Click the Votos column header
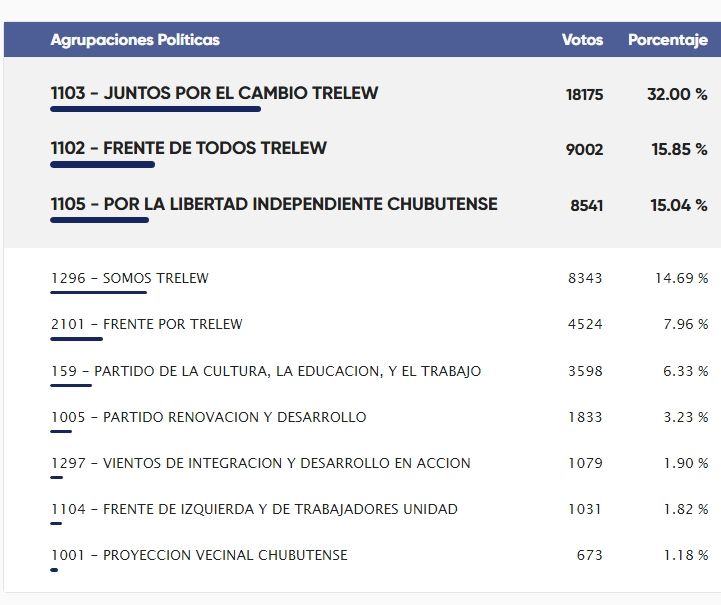Image resolution: width=721 pixels, height=605 pixels. point(582,40)
